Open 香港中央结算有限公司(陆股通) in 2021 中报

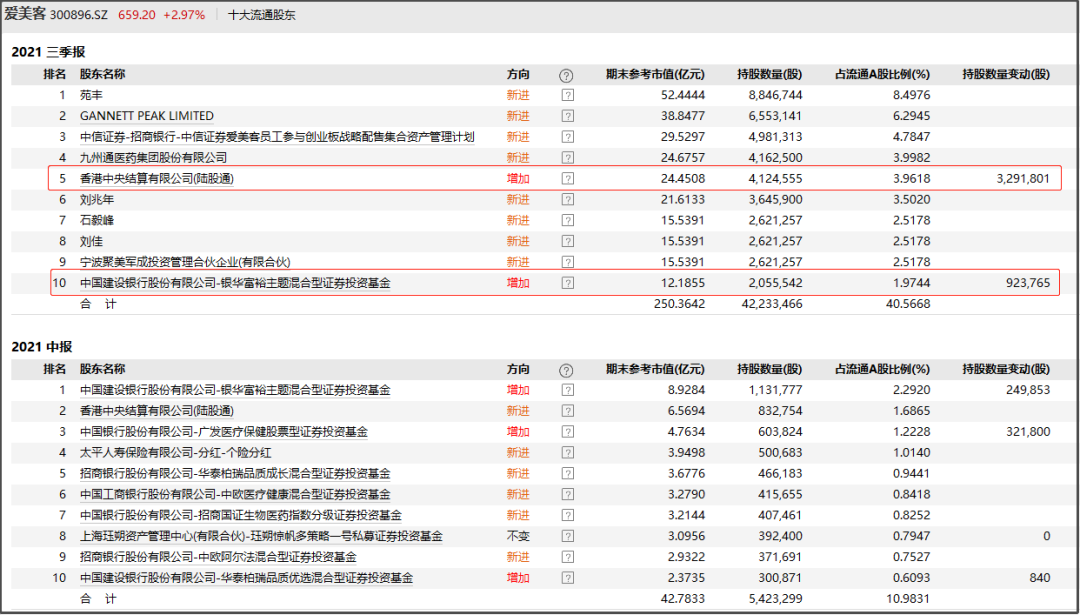click(x=157, y=411)
